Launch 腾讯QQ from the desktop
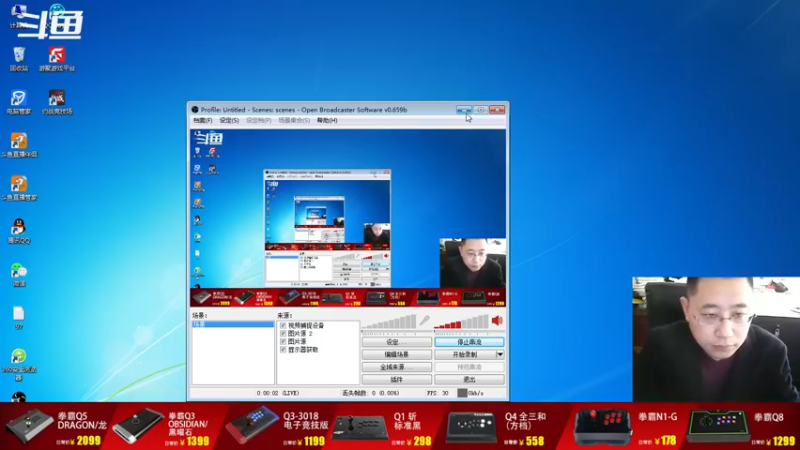Viewport: 800px width, 450px height. [x=19, y=231]
